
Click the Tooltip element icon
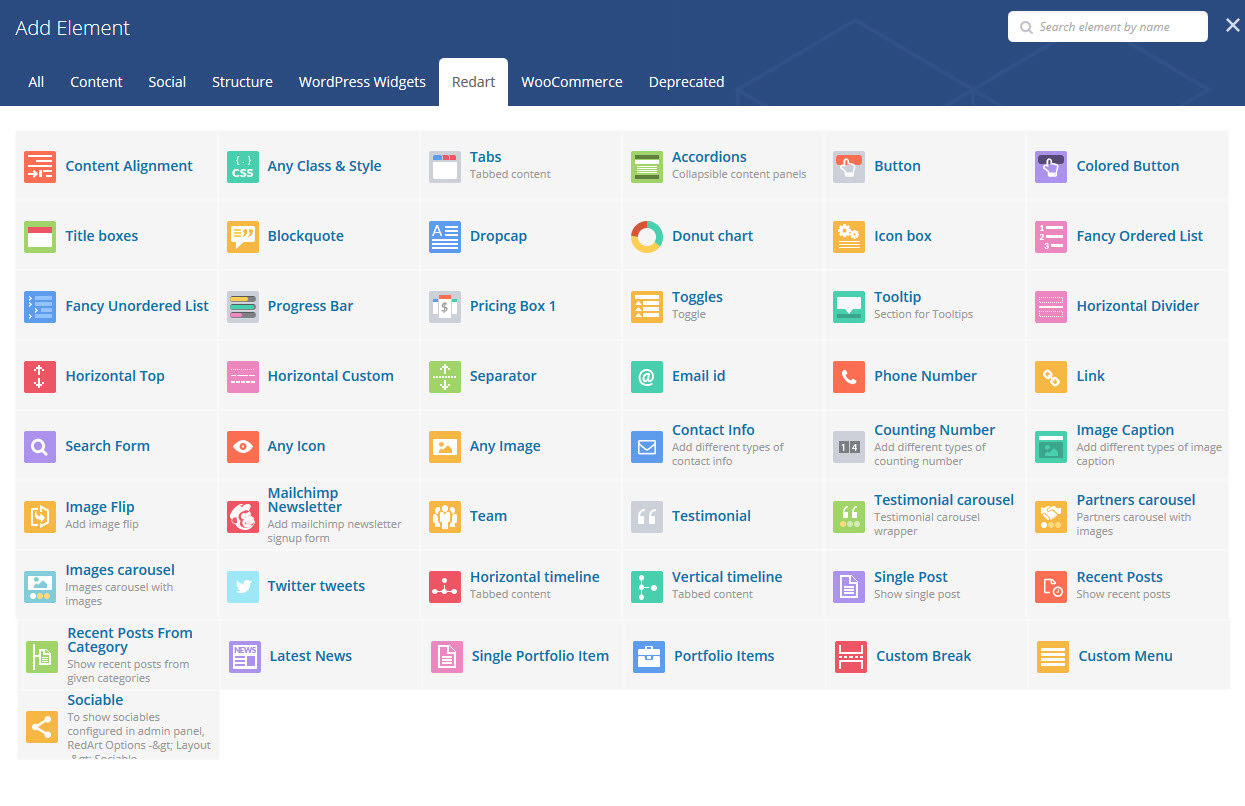[849, 307]
